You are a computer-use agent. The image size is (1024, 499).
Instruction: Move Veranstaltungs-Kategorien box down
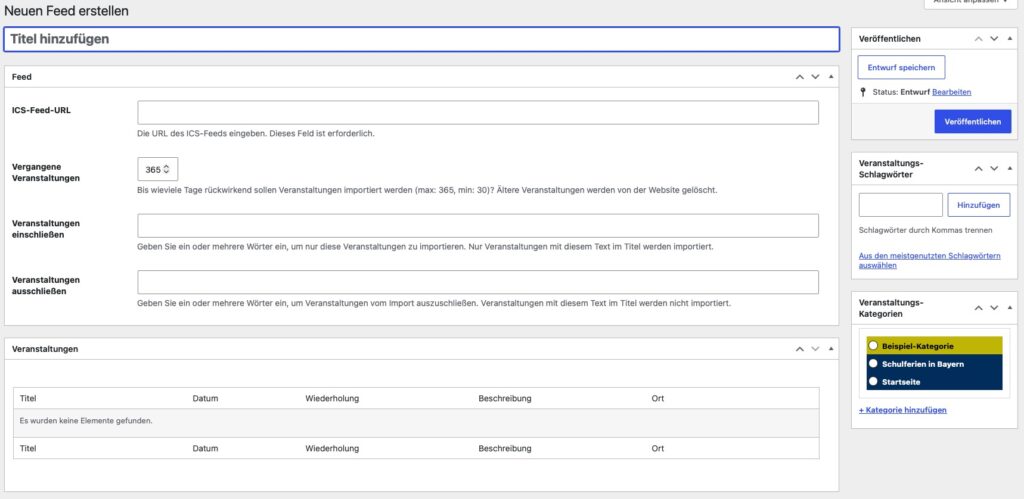(x=994, y=308)
